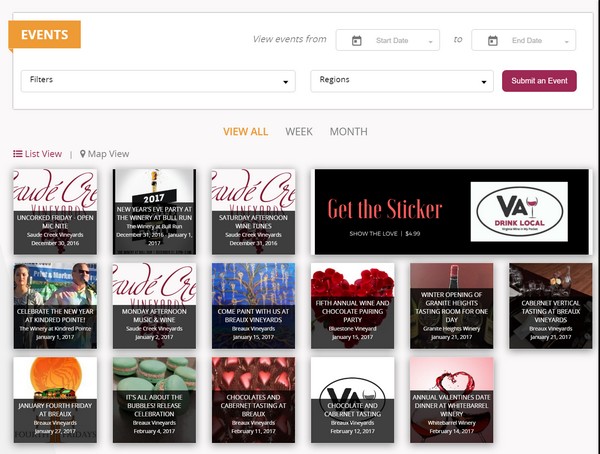
Task: Switch to the MONTH tab
Action: coord(349,132)
